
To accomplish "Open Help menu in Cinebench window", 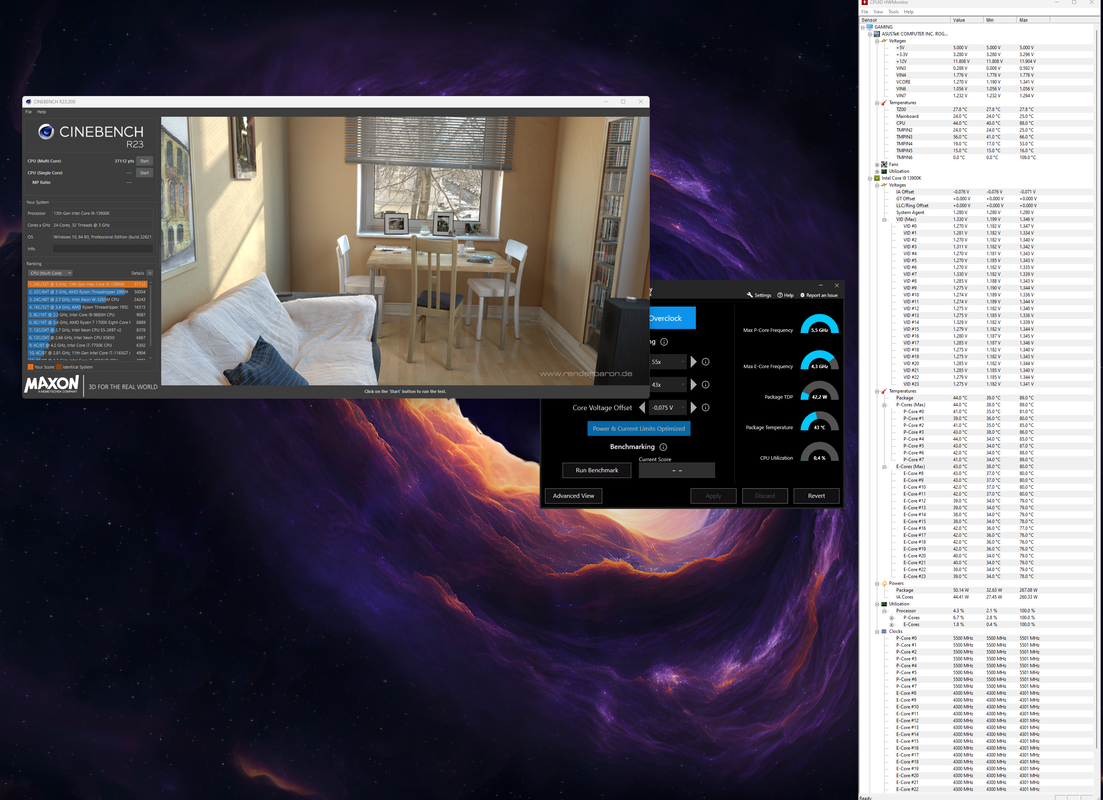I will [x=42, y=112].
